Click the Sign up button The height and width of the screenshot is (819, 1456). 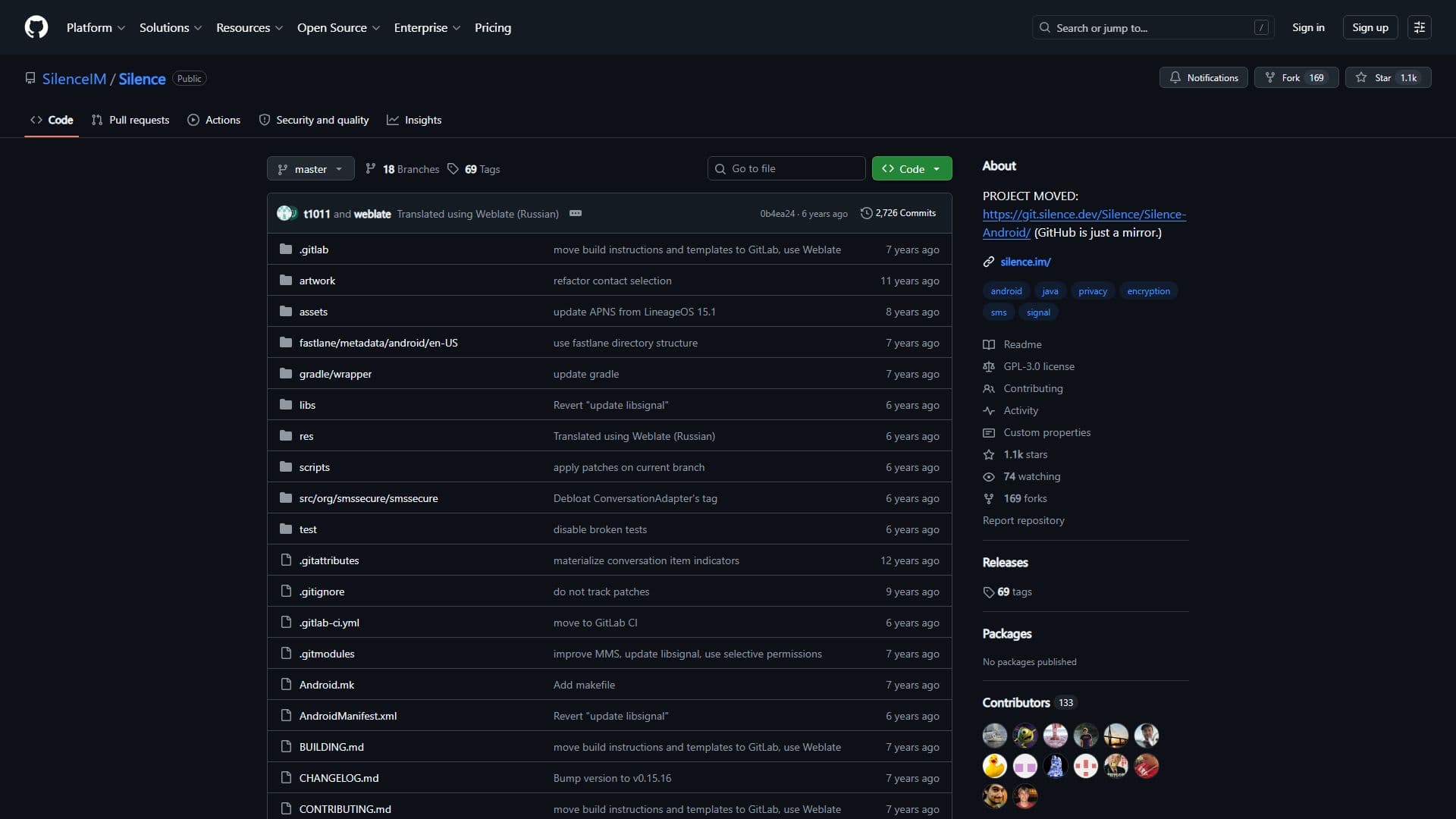[1370, 27]
